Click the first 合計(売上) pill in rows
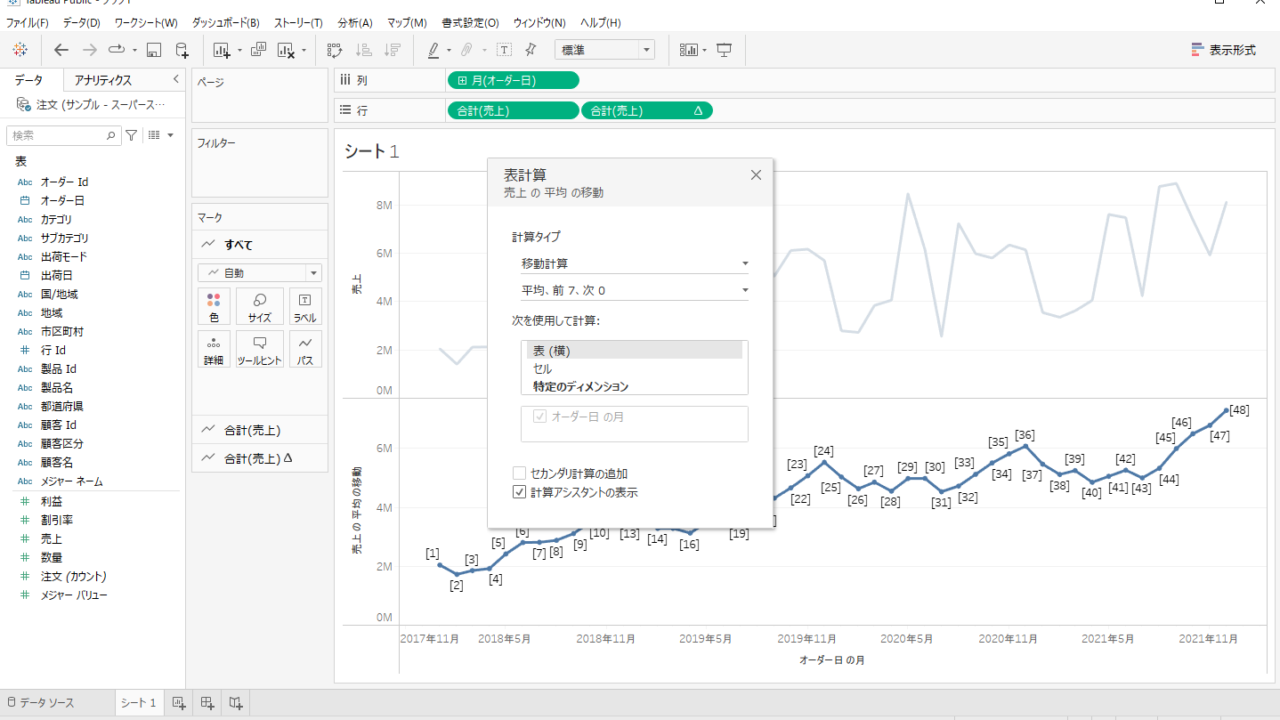Screen dimensions: 1280x720 click(513, 111)
